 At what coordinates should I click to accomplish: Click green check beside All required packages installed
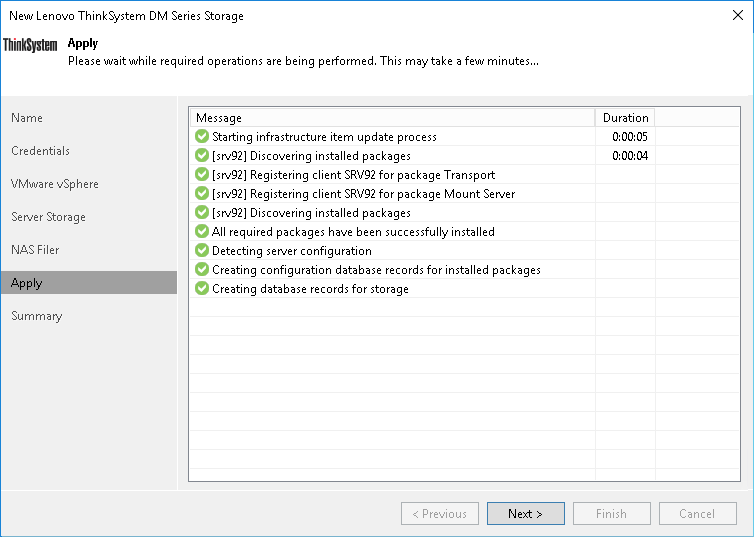(x=202, y=232)
